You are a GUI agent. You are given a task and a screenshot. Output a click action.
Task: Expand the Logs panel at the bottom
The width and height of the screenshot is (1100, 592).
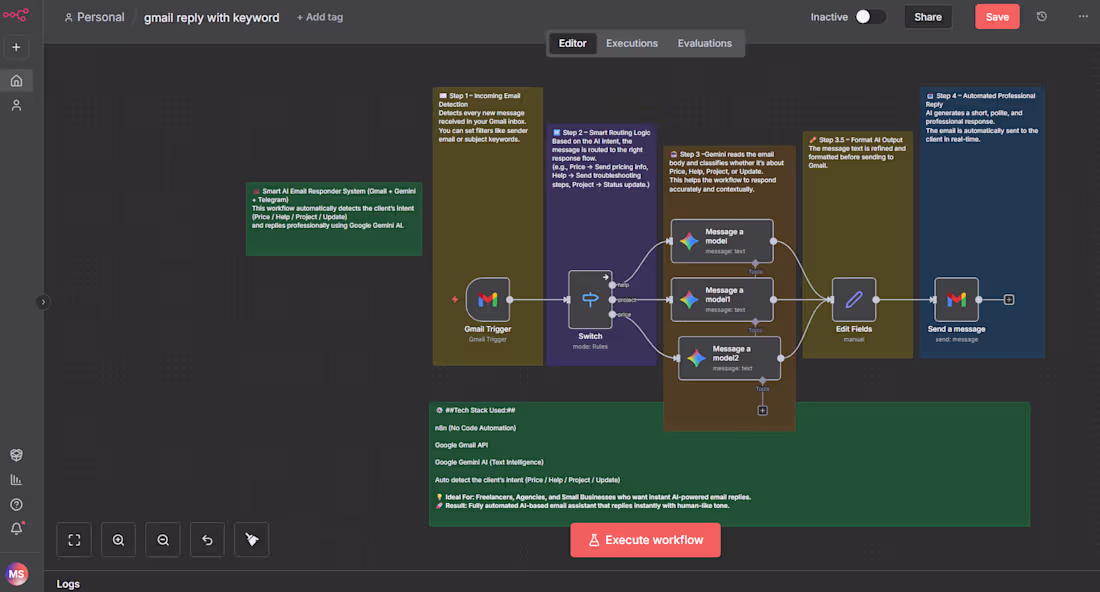coord(68,583)
